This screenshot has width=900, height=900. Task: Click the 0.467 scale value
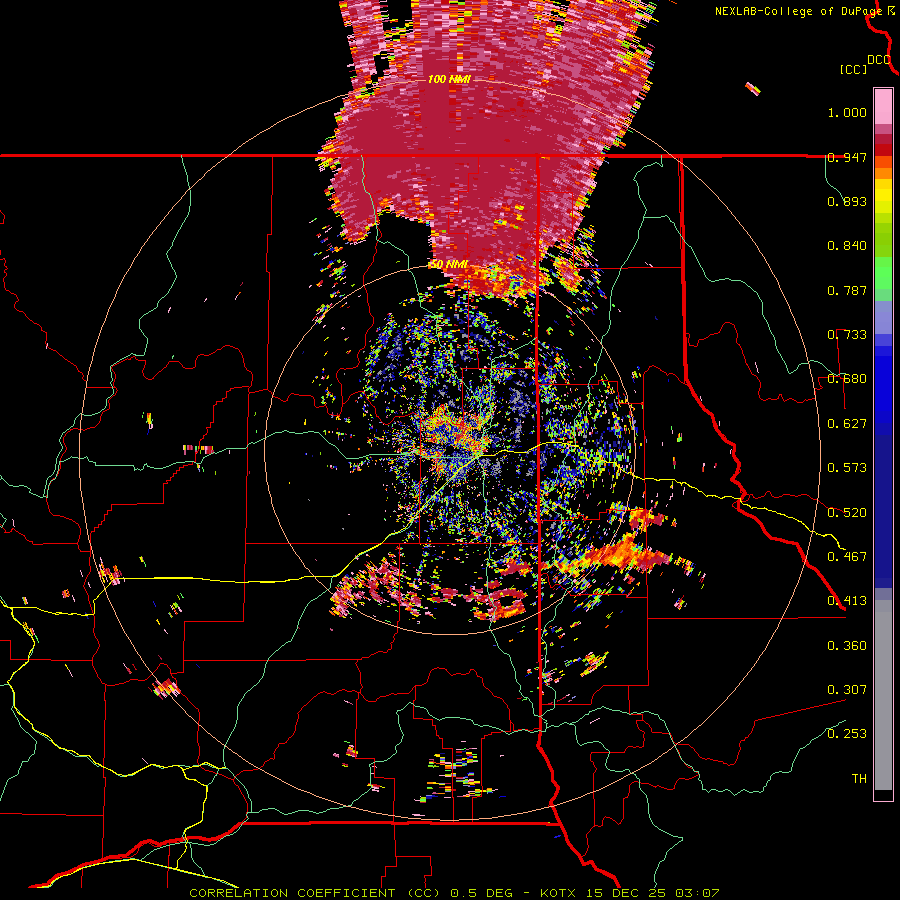pos(847,557)
